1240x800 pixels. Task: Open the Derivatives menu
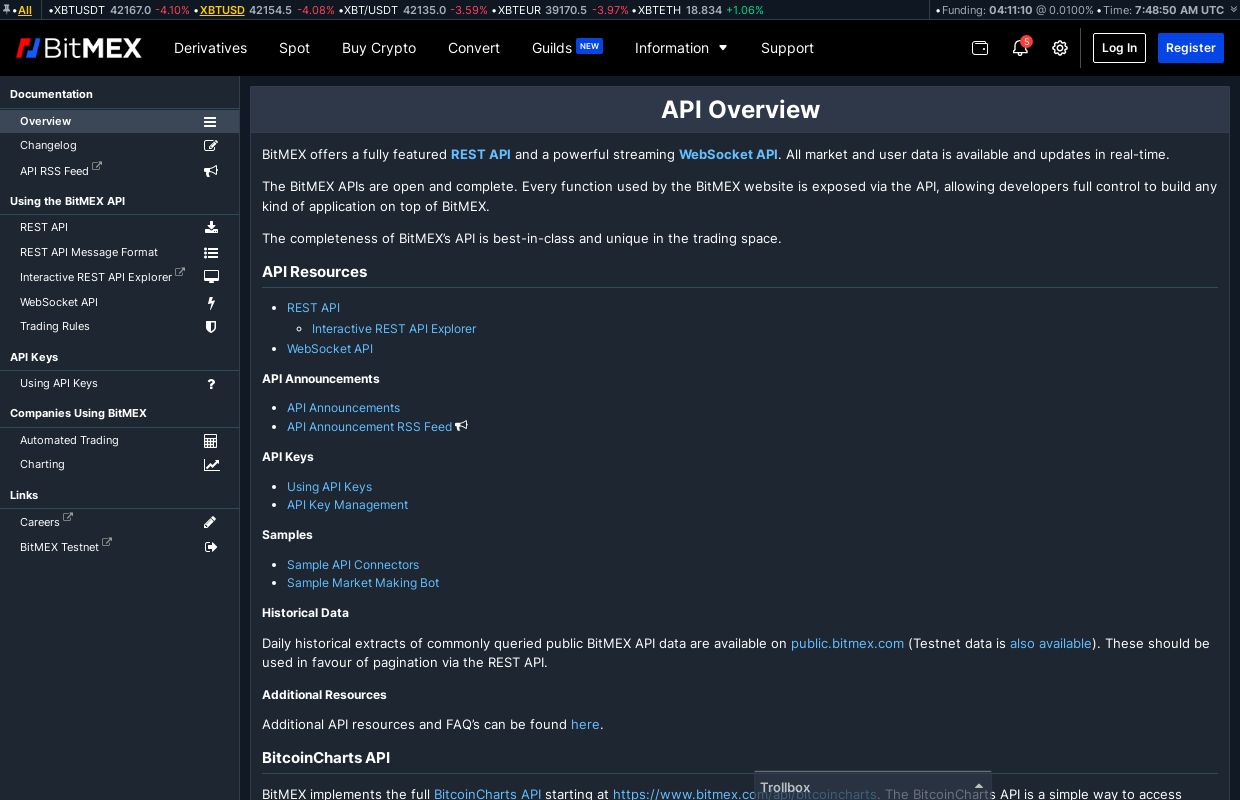pos(210,48)
